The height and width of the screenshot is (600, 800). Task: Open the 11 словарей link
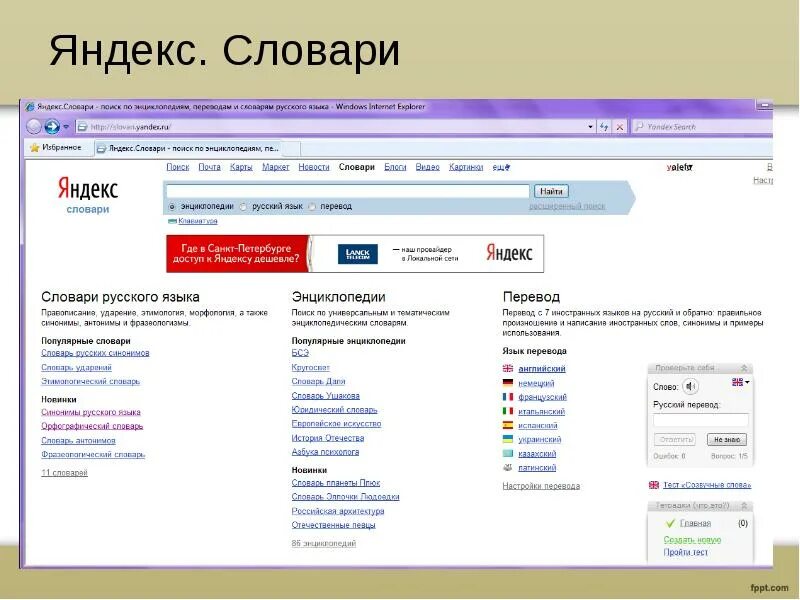[x=64, y=473]
